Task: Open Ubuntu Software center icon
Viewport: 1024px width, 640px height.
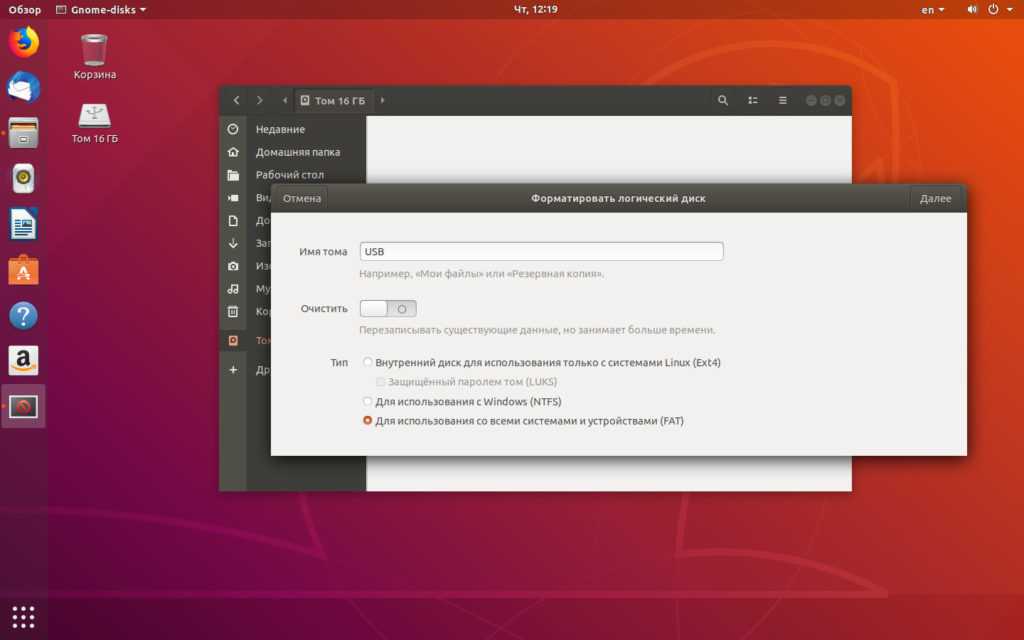Action: (x=23, y=270)
